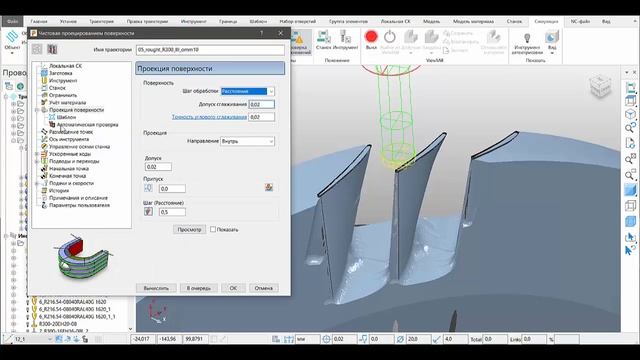Image resolution: width=640 pixels, height=360 pixels.
Task: Click the В очередь button
Action: tap(199, 288)
